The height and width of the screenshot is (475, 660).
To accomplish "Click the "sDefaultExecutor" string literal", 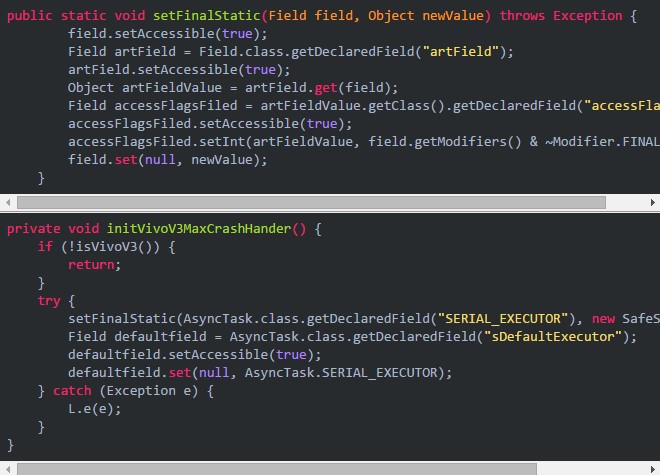I will click(553, 337).
